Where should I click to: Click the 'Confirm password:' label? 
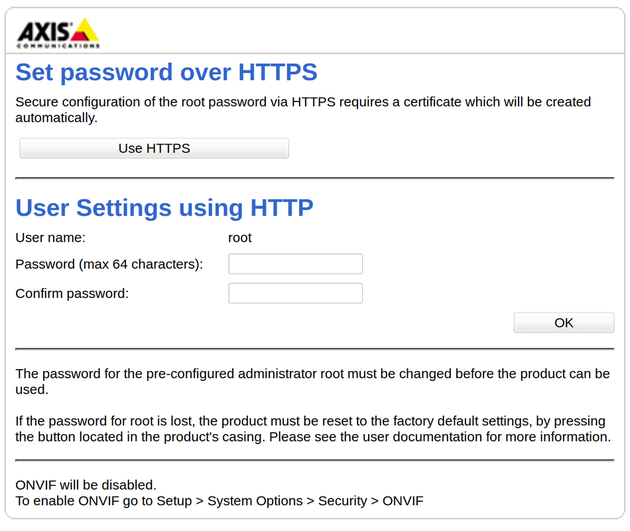click(72, 294)
